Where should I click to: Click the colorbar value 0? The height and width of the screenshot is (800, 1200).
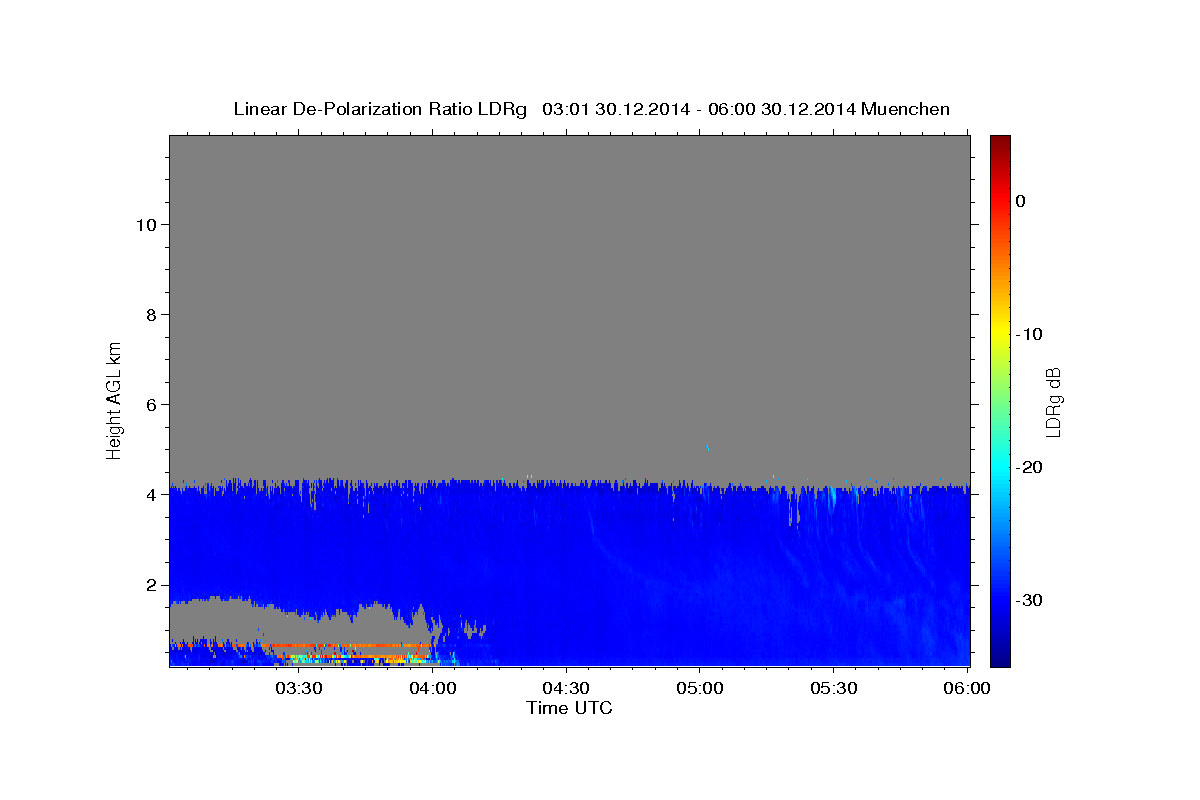pos(1021,201)
